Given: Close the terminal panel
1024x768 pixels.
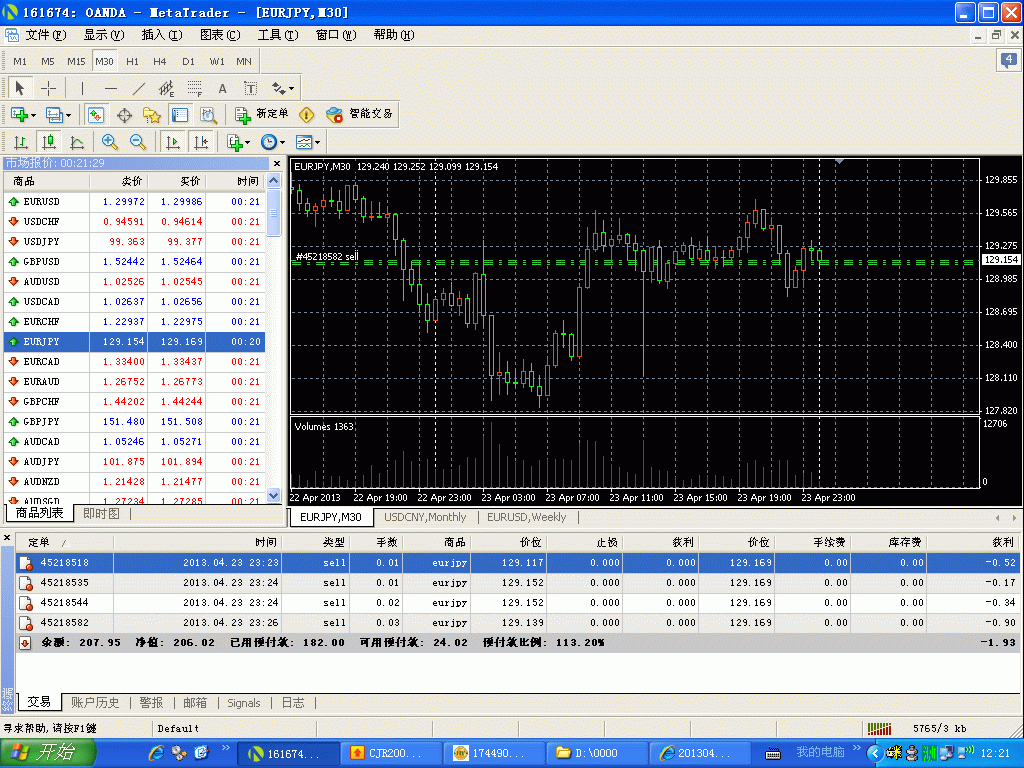Looking at the screenshot, I should [7, 538].
